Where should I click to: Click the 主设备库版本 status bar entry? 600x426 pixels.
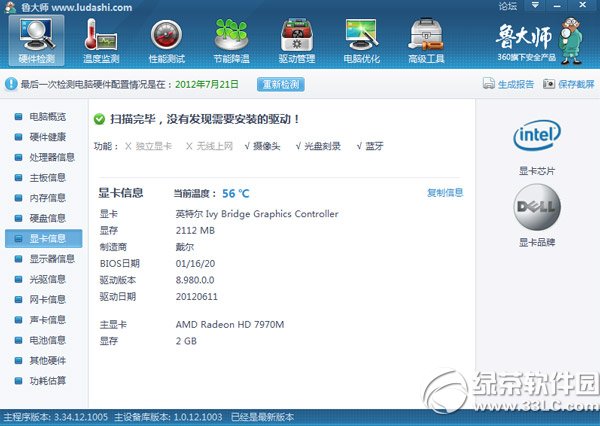pos(168,417)
